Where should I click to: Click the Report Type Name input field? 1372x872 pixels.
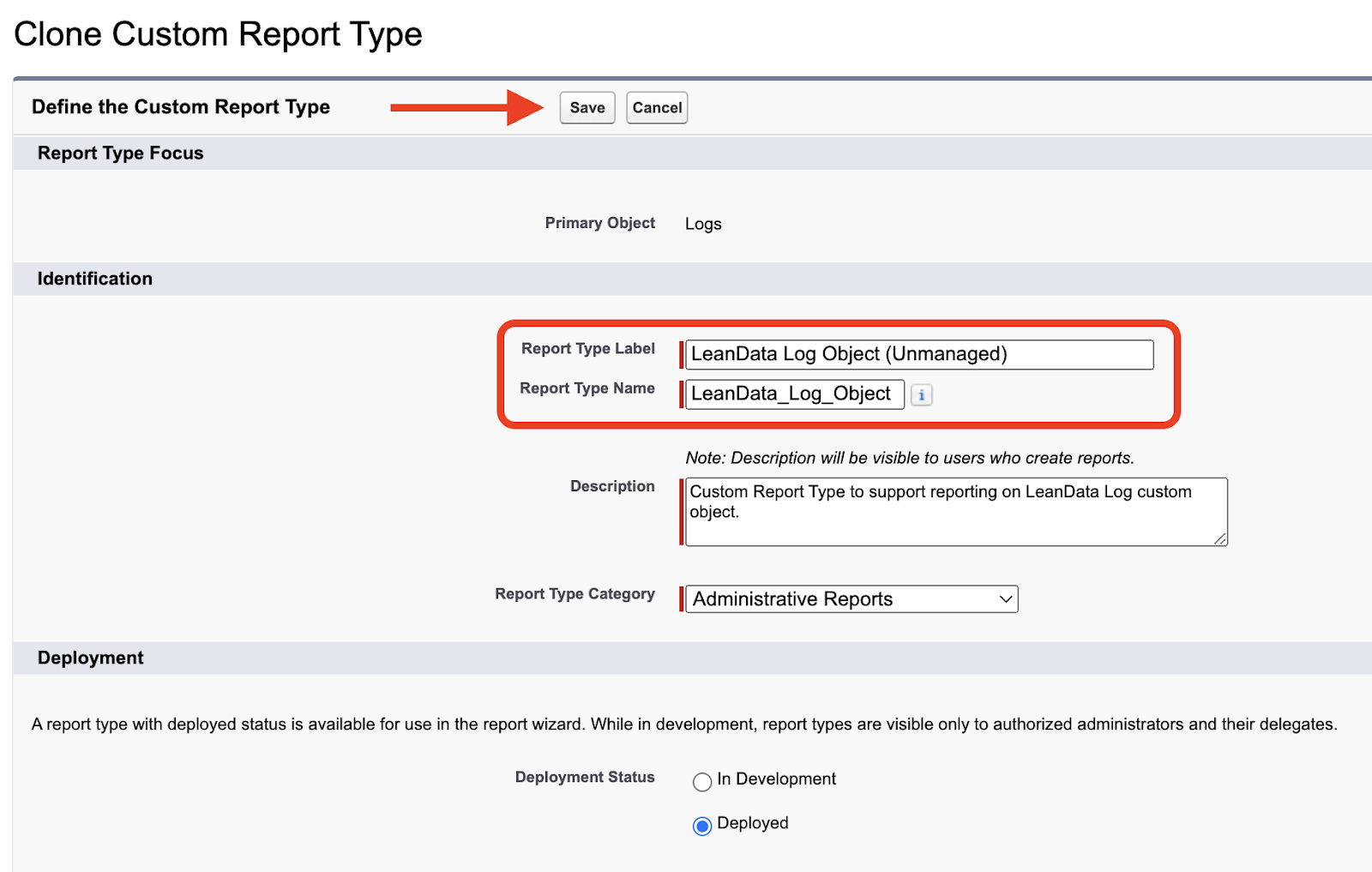(x=795, y=394)
